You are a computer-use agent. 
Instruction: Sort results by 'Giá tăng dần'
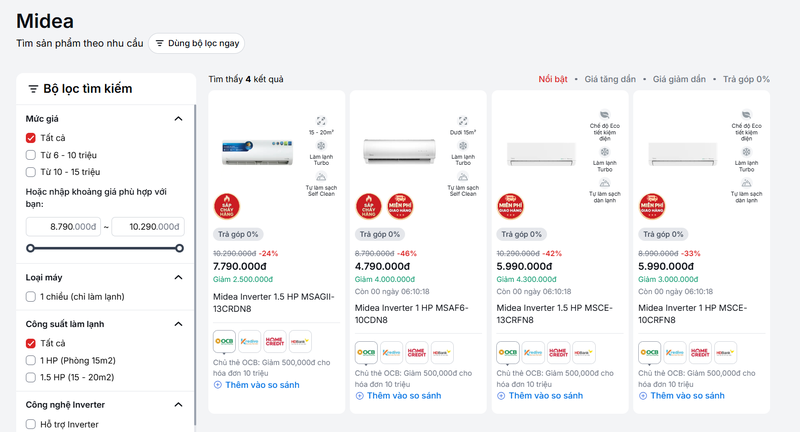click(x=610, y=79)
